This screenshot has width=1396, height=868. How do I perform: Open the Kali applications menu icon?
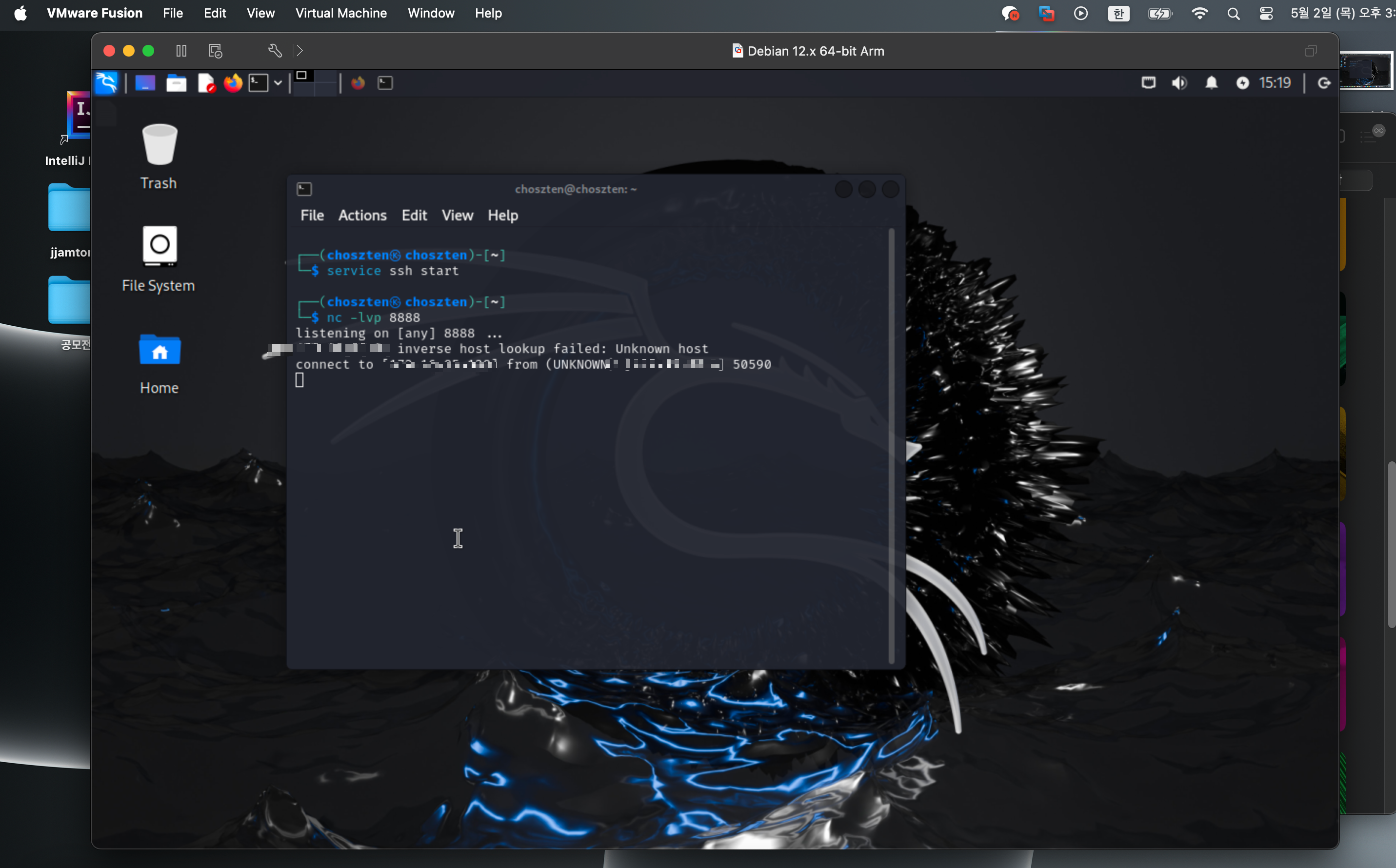coord(107,83)
